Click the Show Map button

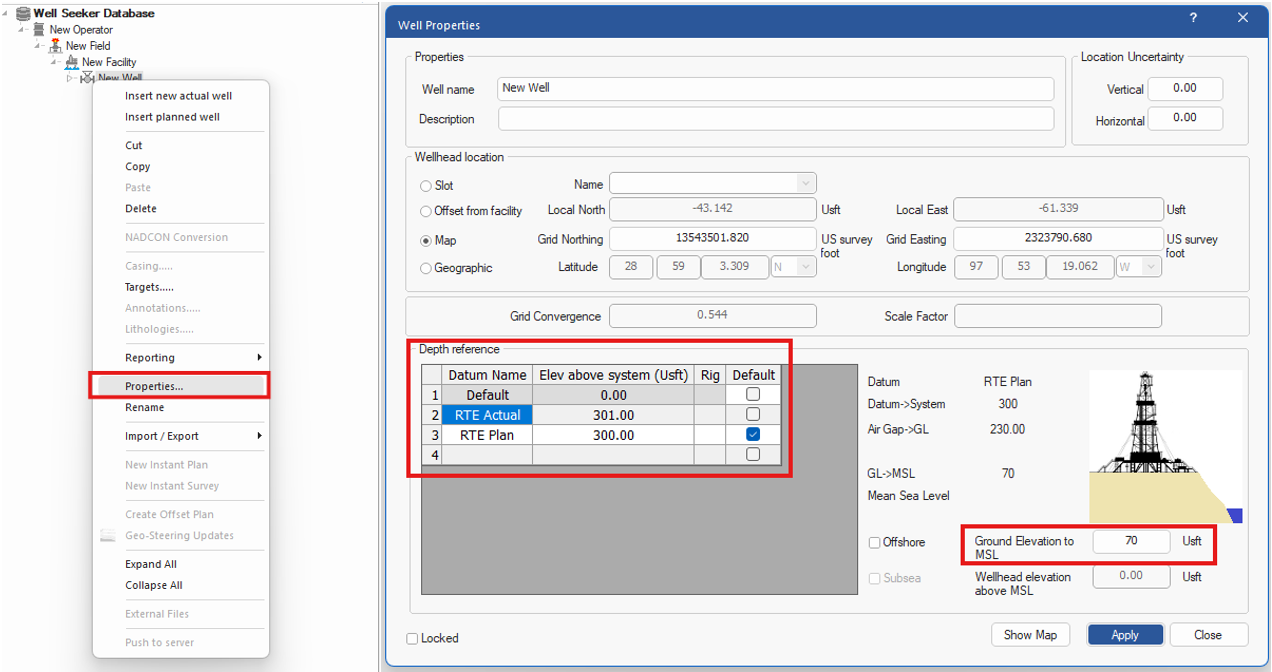(1030, 635)
